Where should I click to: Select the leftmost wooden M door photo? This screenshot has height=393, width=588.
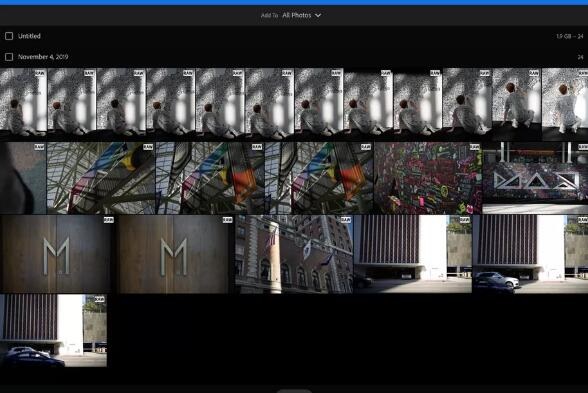pos(57,254)
